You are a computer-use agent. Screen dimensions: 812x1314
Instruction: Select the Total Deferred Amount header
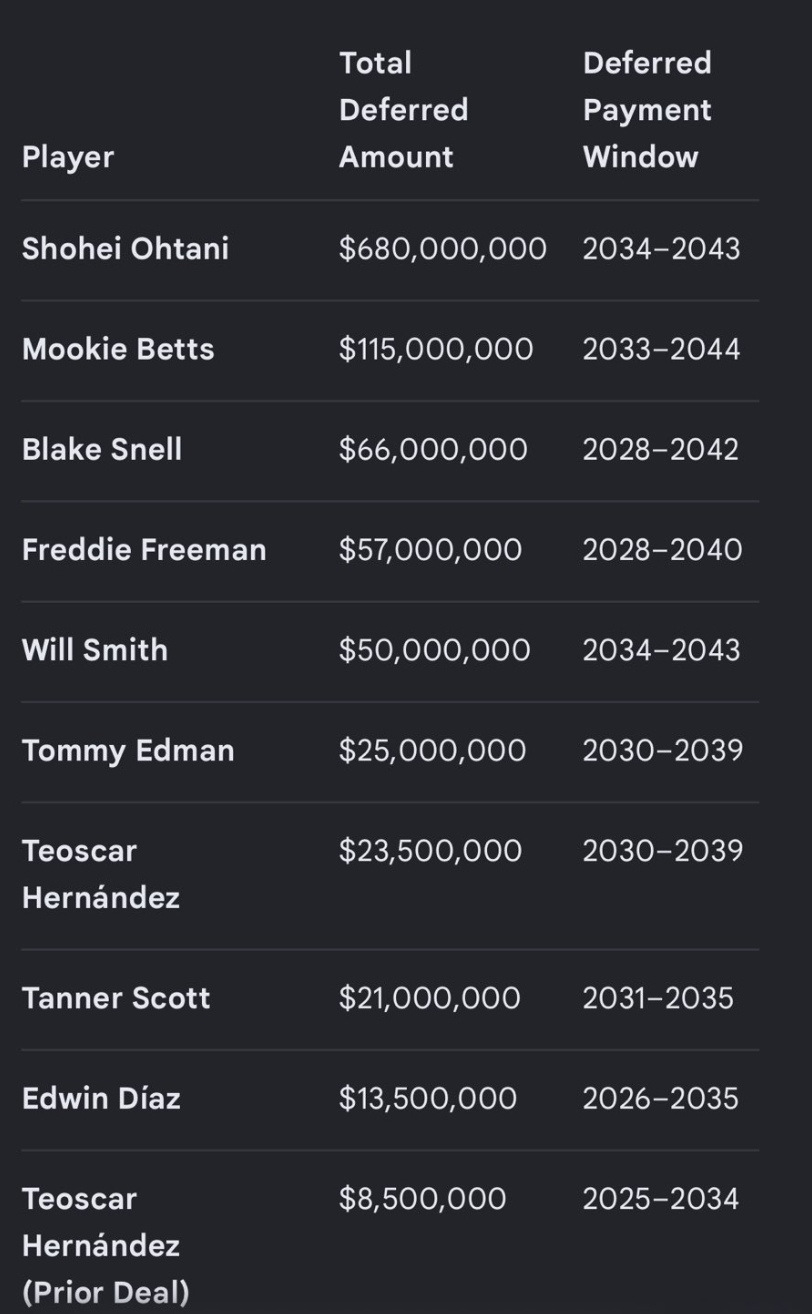click(403, 110)
